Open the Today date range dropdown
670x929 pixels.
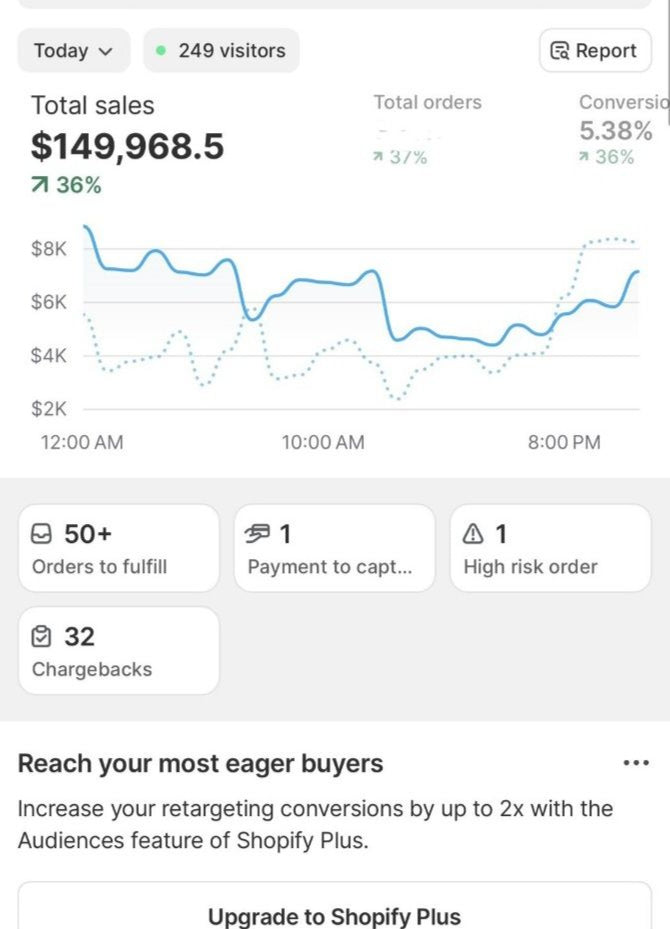(73, 50)
